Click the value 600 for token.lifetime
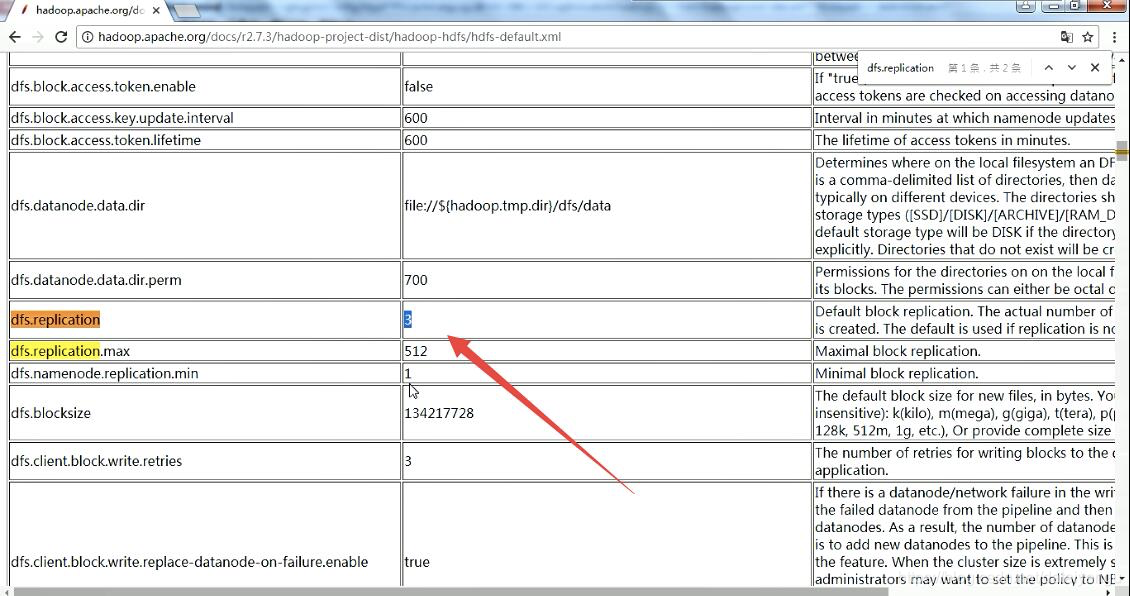 [x=416, y=140]
